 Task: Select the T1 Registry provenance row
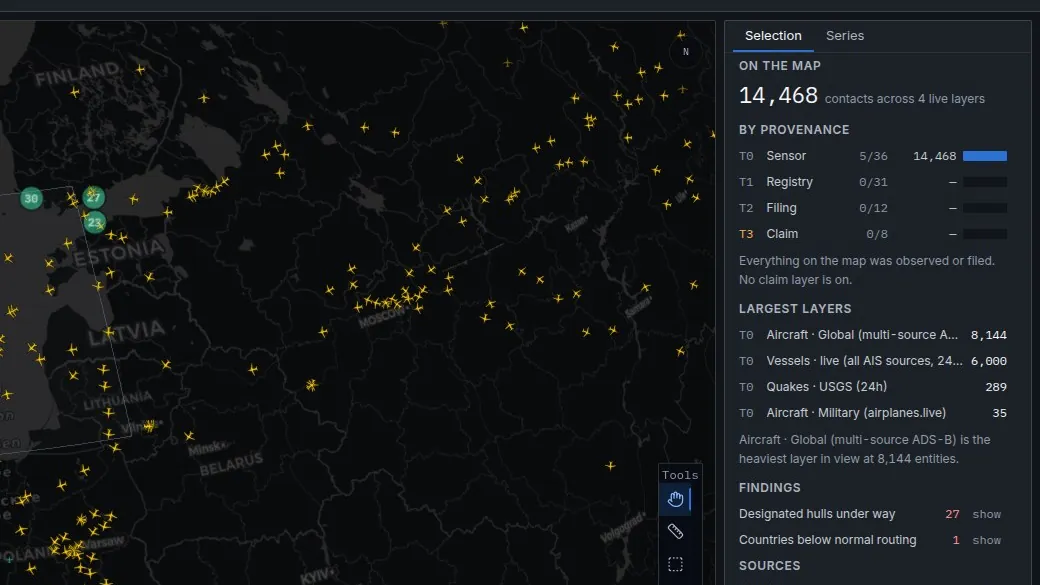[873, 182]
